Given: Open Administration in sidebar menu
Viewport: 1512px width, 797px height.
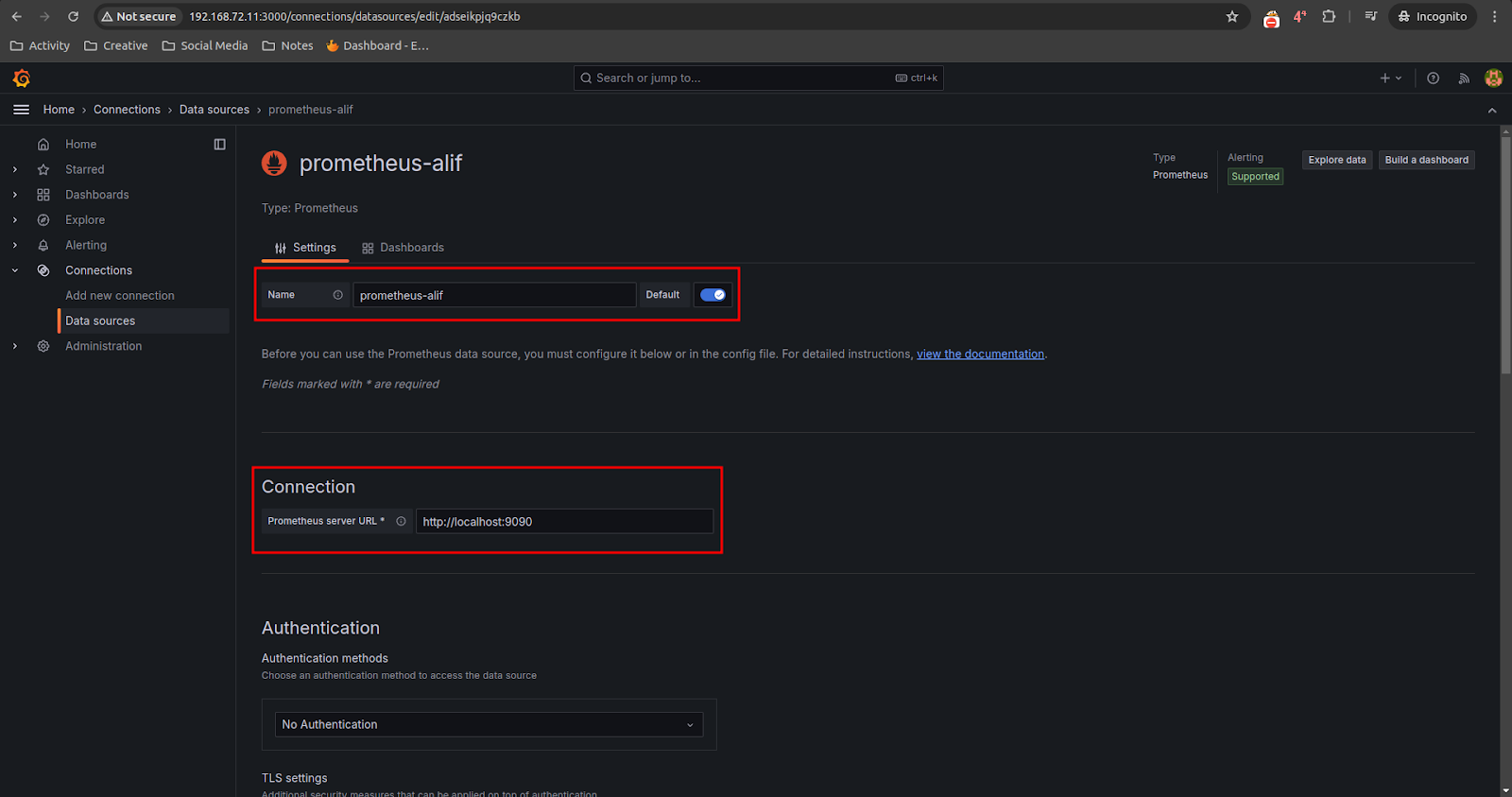Looking at the screenshot, I should 104,346.
